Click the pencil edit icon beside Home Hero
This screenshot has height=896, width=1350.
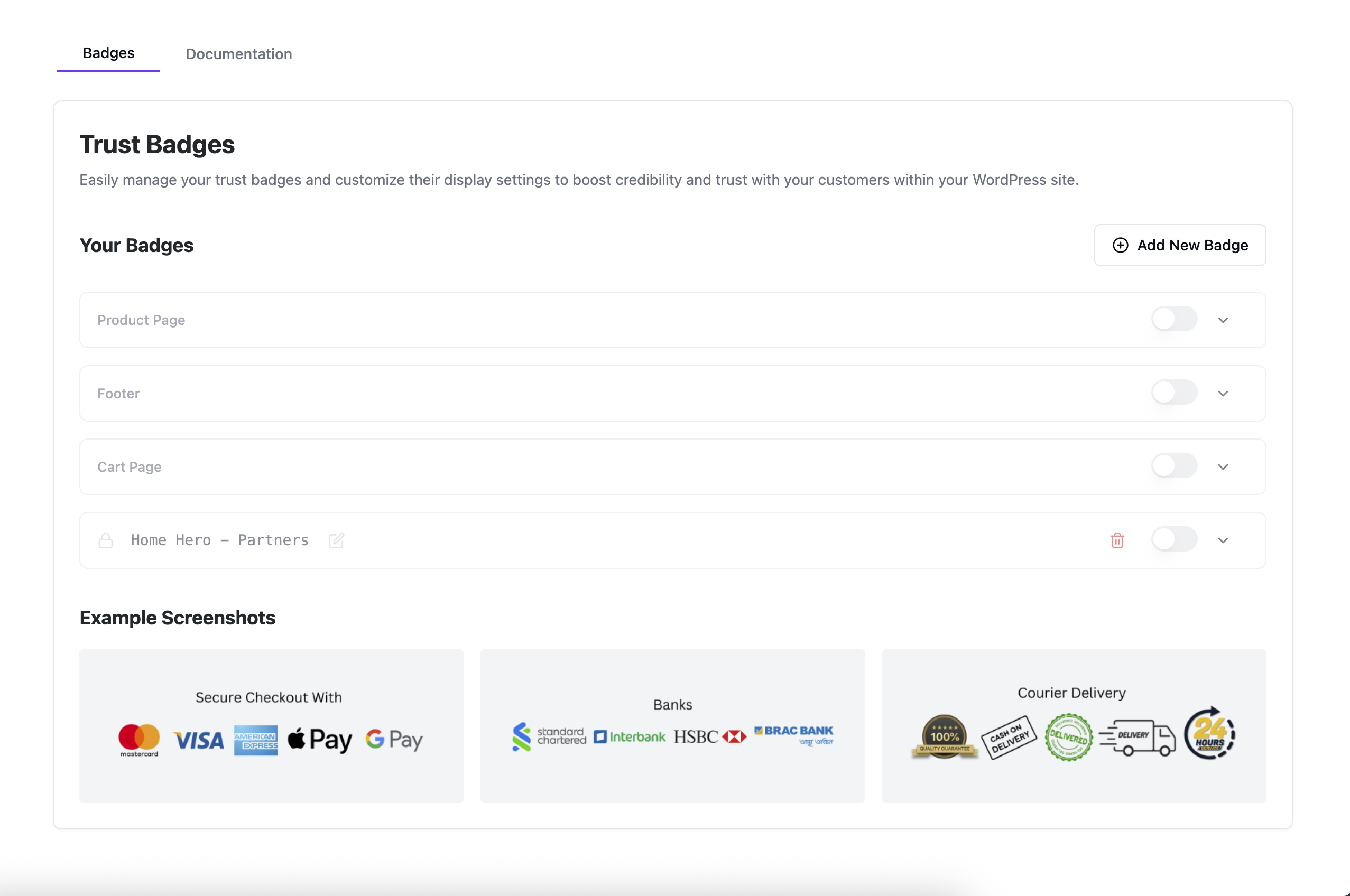tap(336, 540)
